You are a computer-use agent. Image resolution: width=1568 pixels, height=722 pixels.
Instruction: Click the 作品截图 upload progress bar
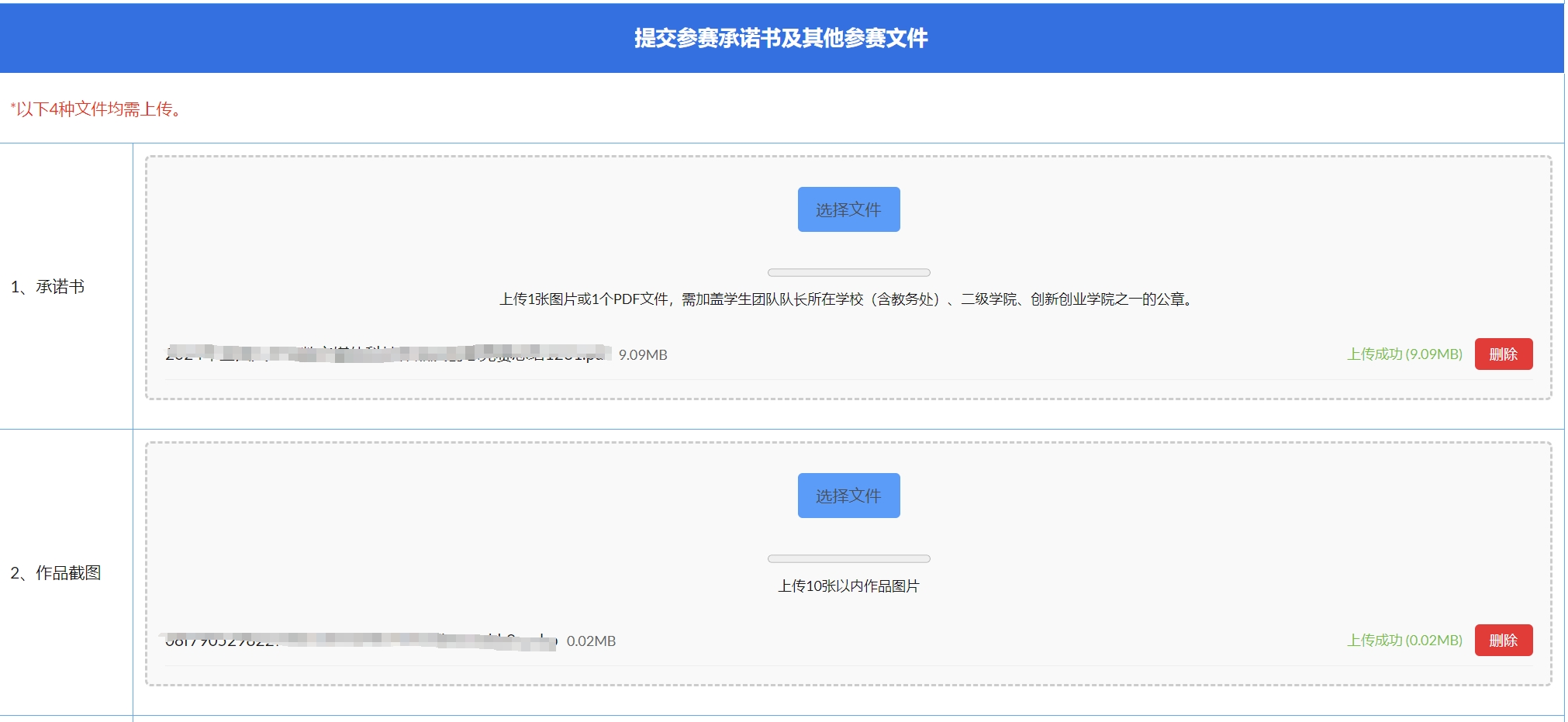848,559
